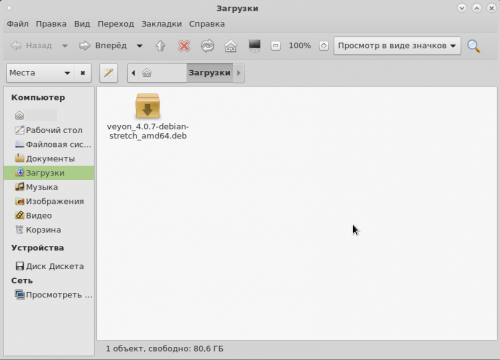Open Computer via the monitor icon
Image resolution: width=500 pixels, height=360 pixels.
[x=254, y=46]
